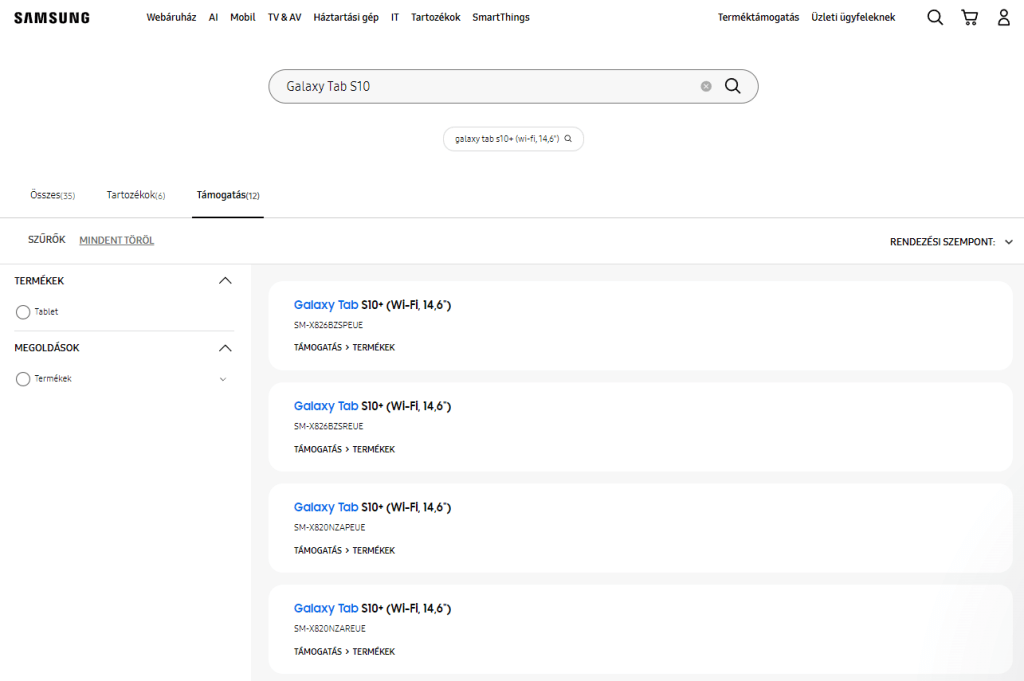Click the Mindent töröl link
Image resolution: width=1024 pixels, height=681 pixels.
(117, 240)
